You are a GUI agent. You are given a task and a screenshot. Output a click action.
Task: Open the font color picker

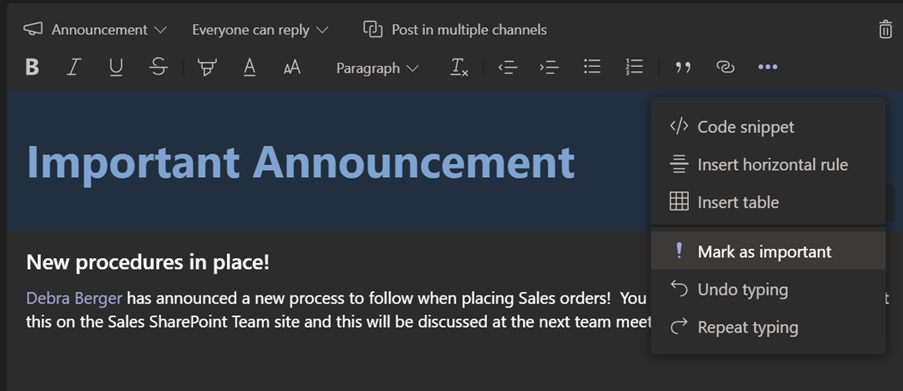pyautogui.click(x=249, y=67)
